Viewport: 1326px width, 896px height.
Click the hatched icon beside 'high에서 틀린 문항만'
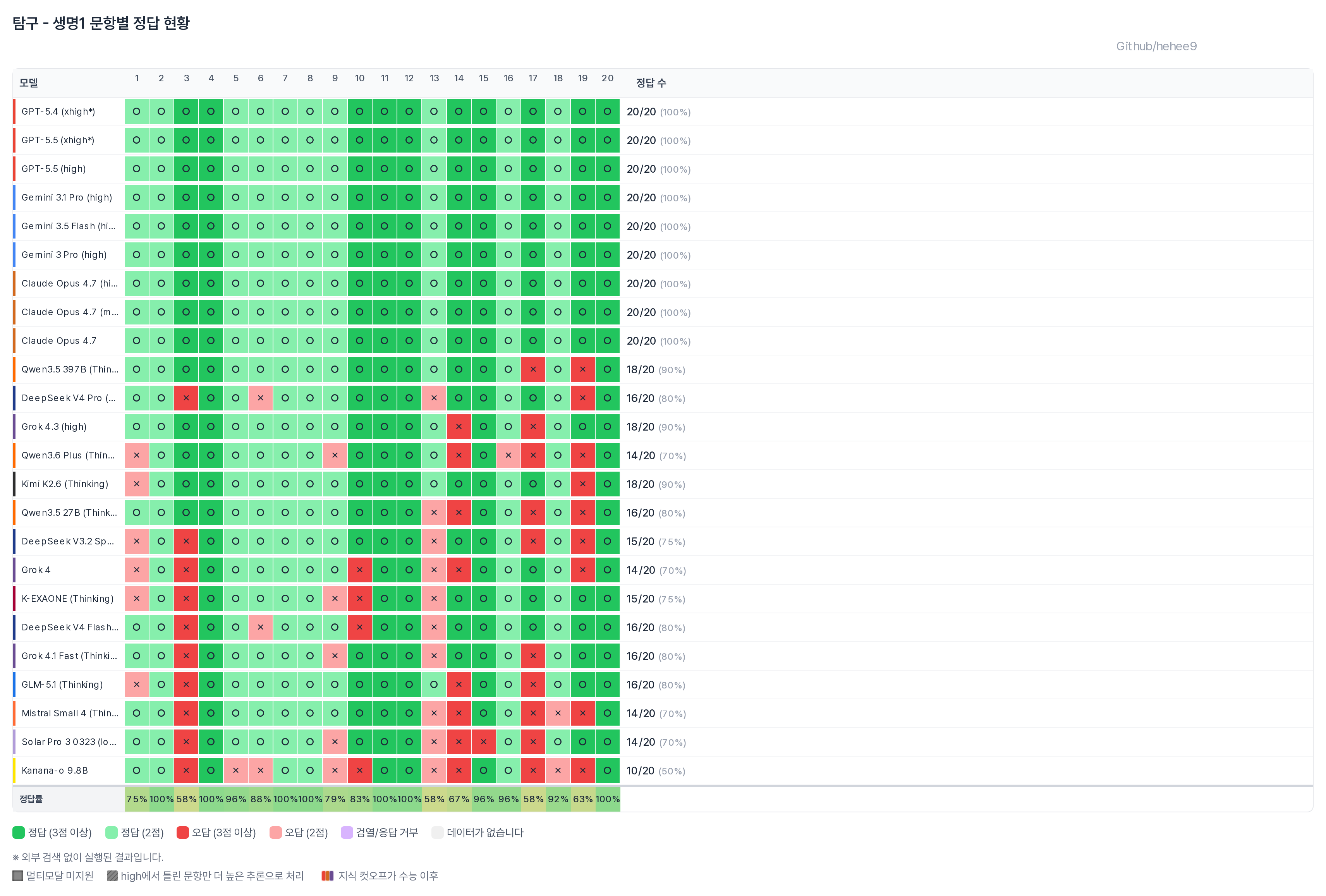coord(112,875)
